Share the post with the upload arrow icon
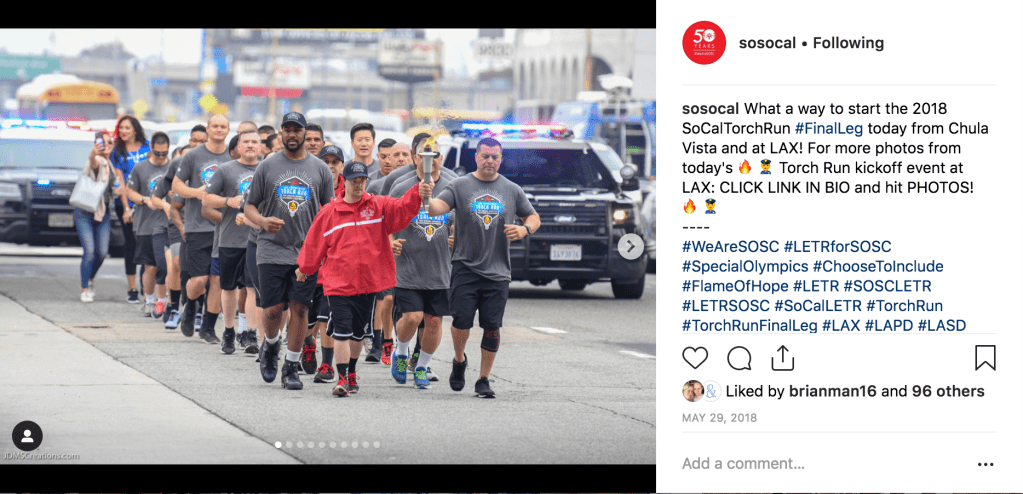1023x494 pixels. 782,358
